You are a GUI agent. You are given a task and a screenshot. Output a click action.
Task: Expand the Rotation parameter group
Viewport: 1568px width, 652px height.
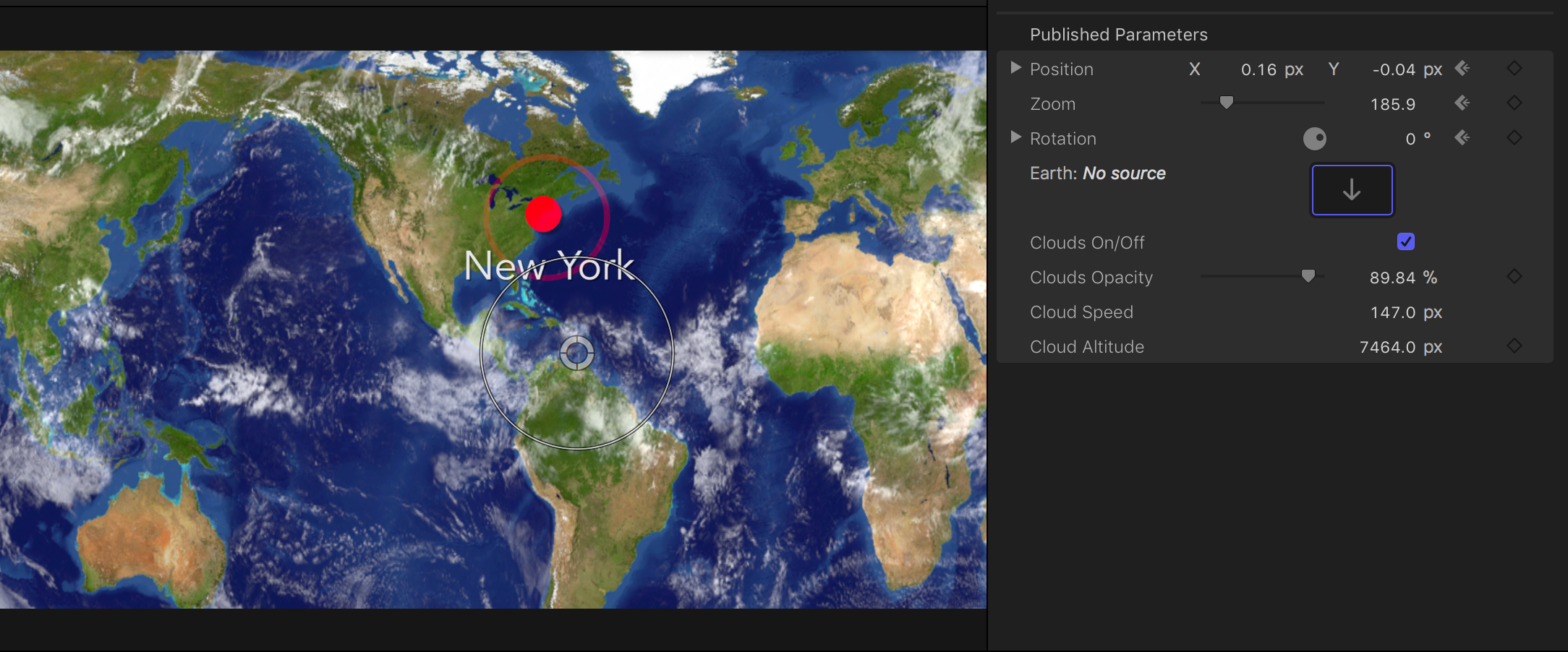1015,137
